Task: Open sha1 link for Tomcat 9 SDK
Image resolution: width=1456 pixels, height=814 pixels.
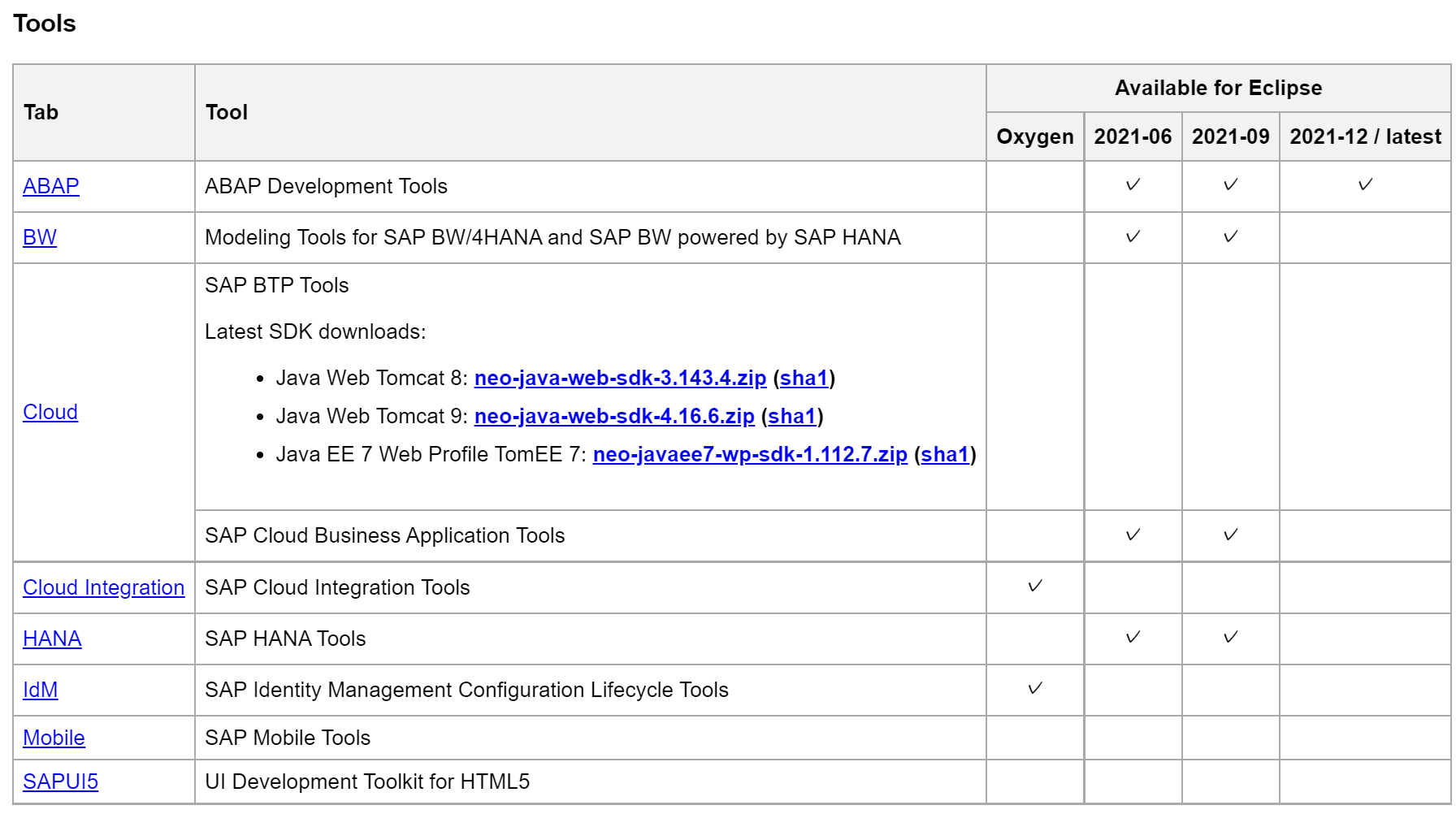Action: 792,416
